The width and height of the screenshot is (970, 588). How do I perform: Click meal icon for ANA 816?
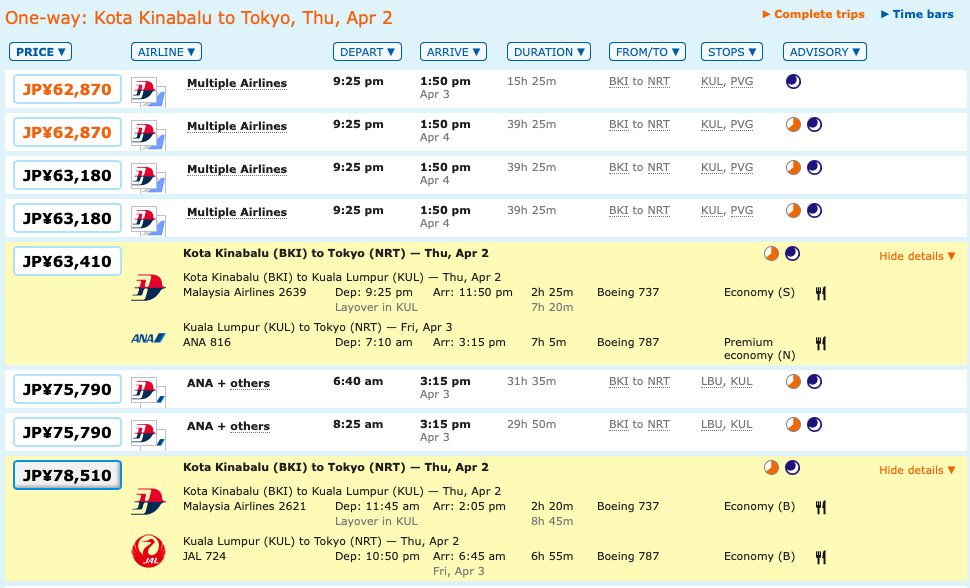click(x=821, y=343)
